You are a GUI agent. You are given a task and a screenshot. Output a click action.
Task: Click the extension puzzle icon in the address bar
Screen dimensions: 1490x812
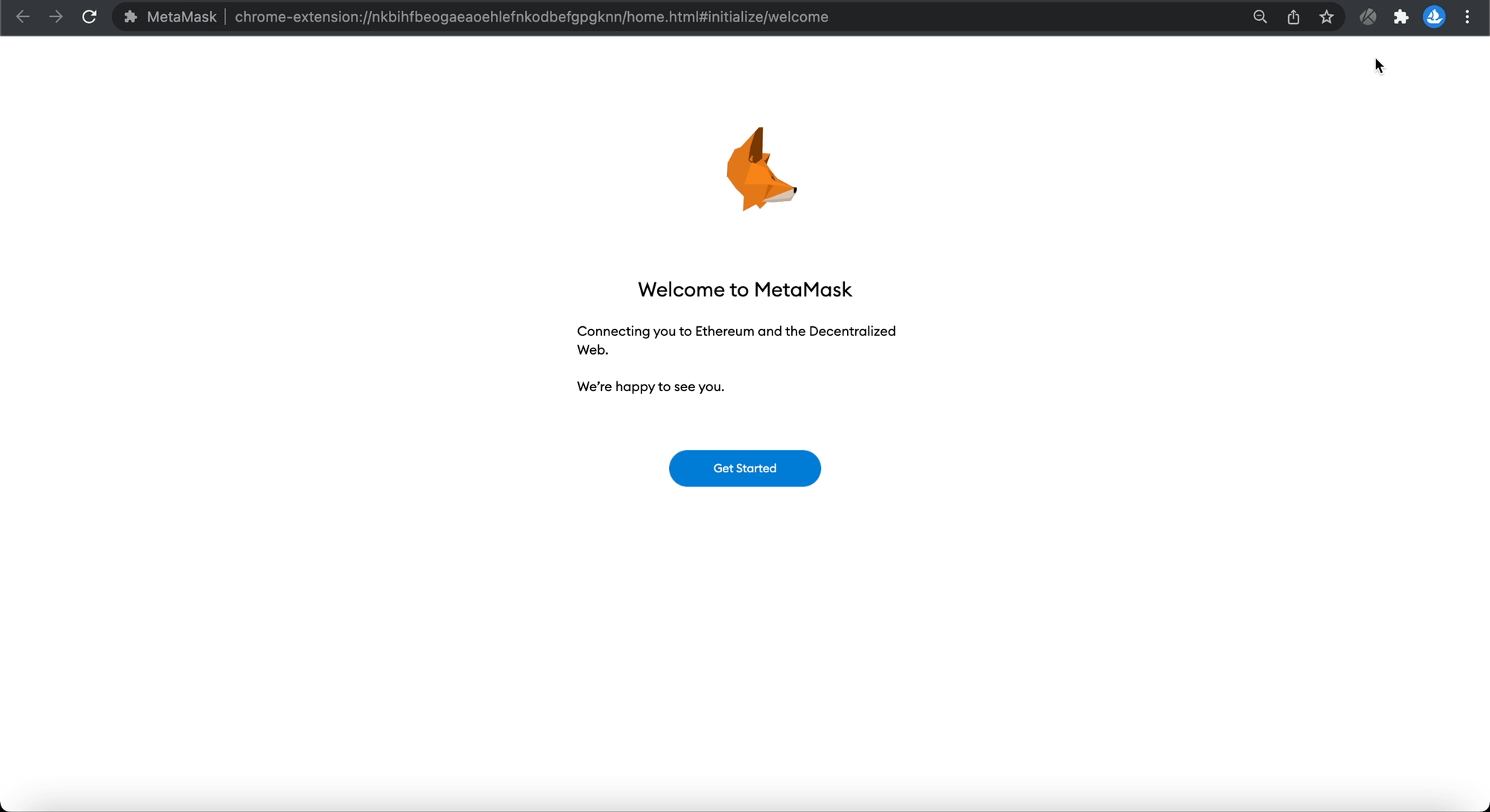[x=130, y=16]
